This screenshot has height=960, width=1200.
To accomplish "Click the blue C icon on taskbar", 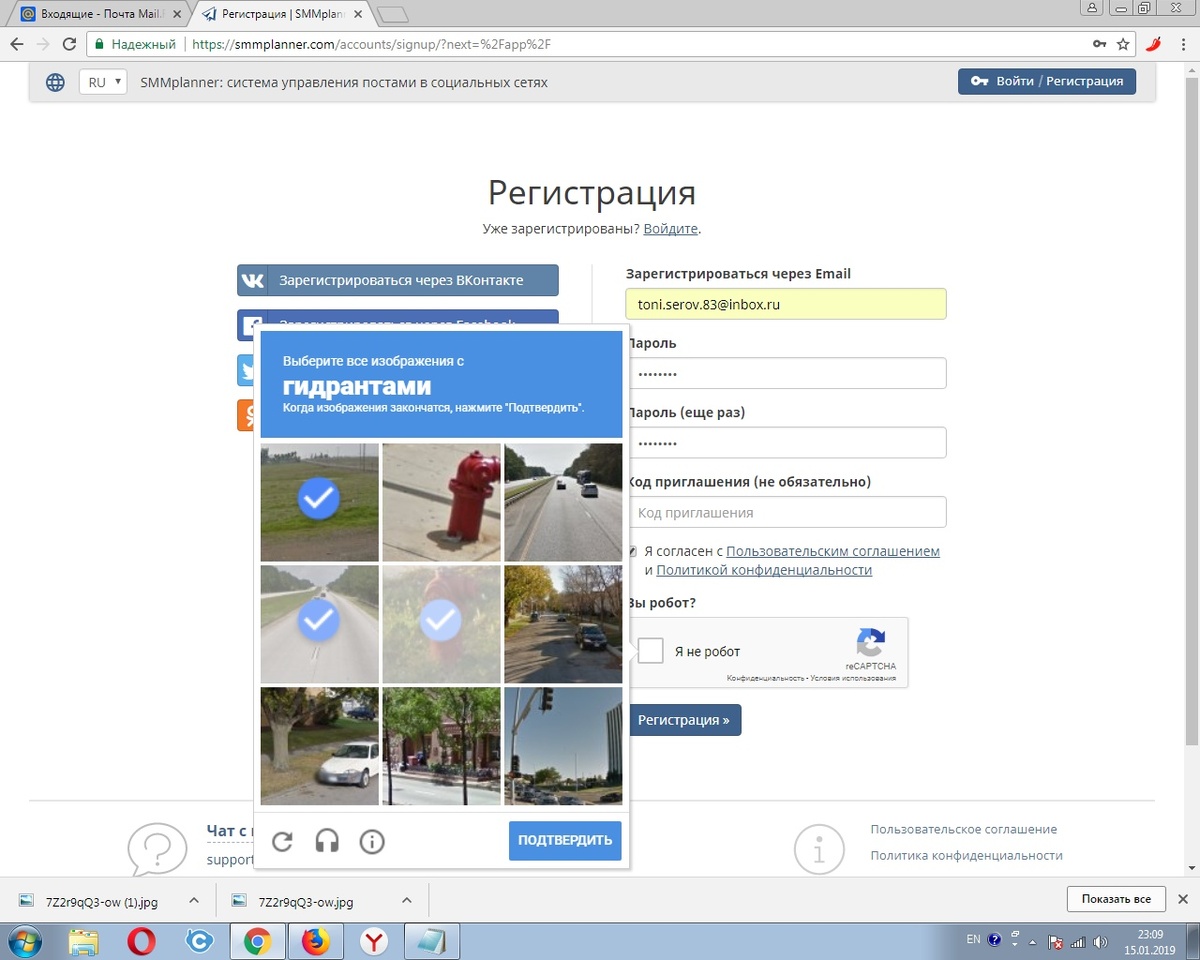I will 200,941.
